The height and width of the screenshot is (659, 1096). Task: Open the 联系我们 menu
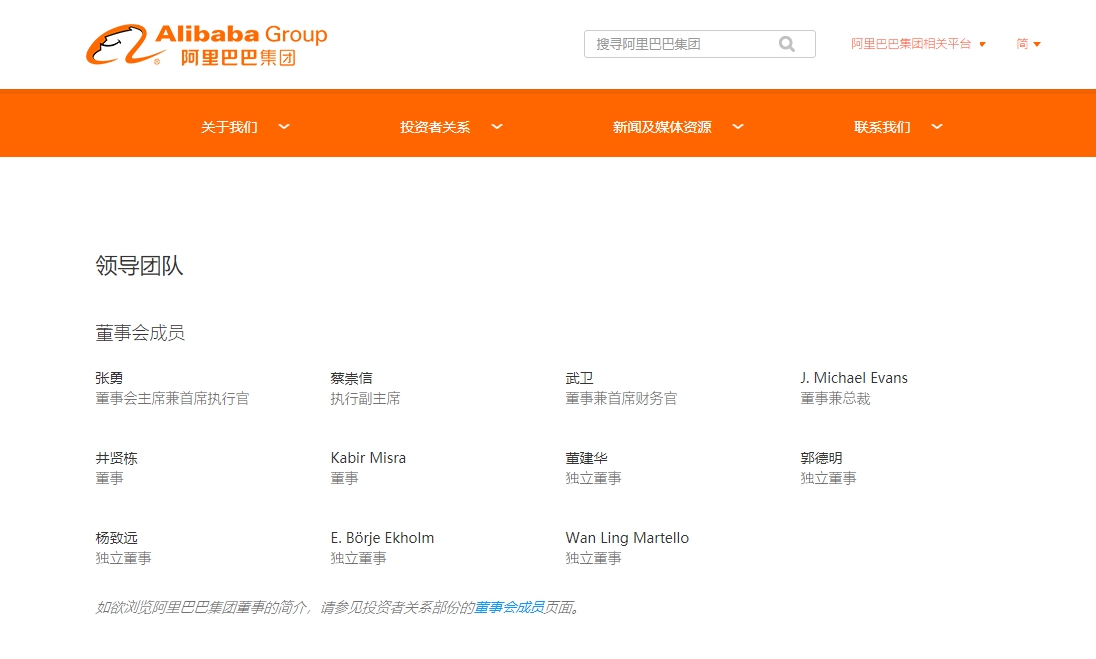click(882, 127)
